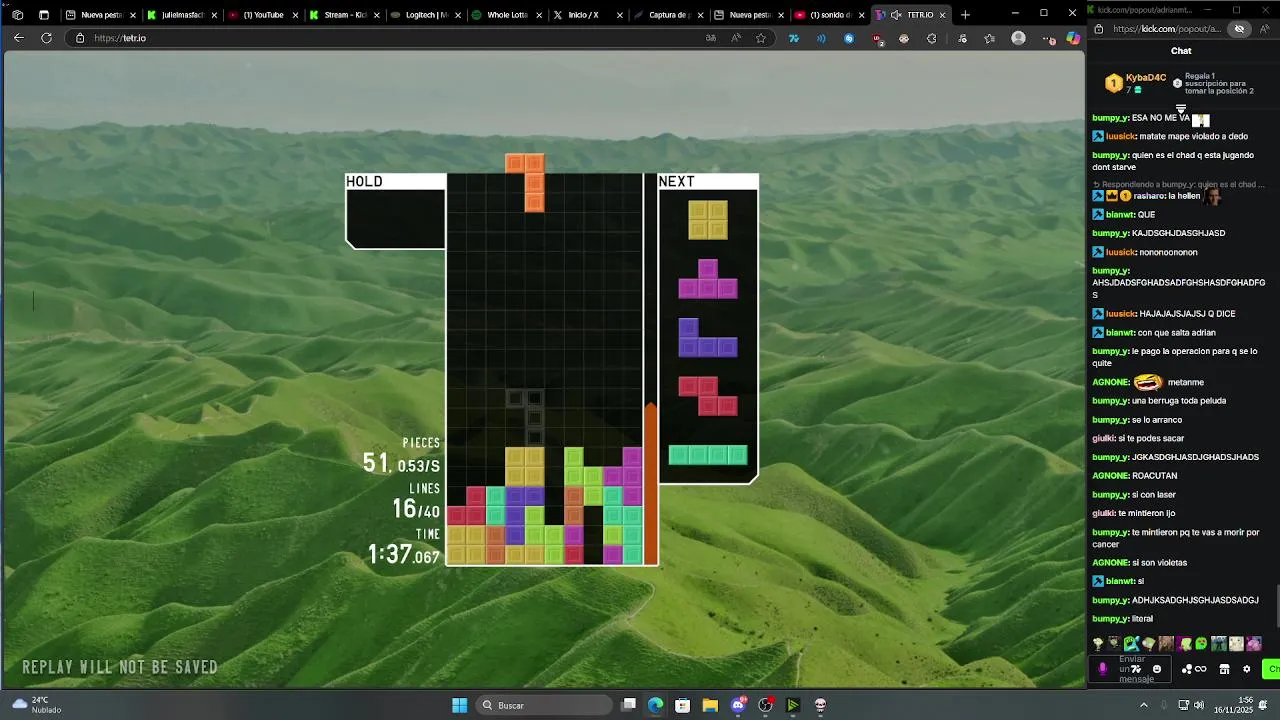Open the 7TV emote picker in chat input
This screenshot has width=1280, height=720.
click(1137, 669)
